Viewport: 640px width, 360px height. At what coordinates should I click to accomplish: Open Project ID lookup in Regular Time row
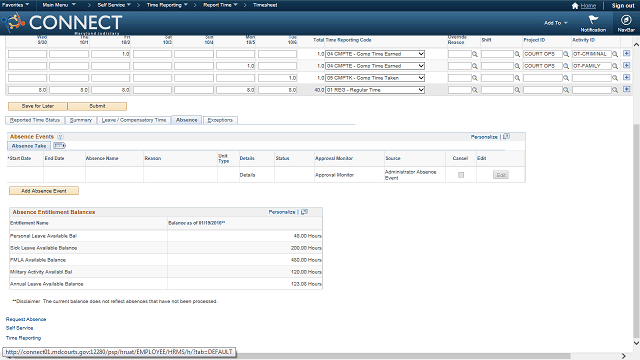pos(566,90)
